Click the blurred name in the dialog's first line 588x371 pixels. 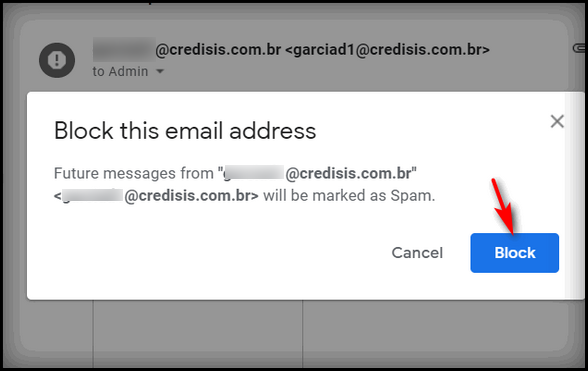point(254,173)
